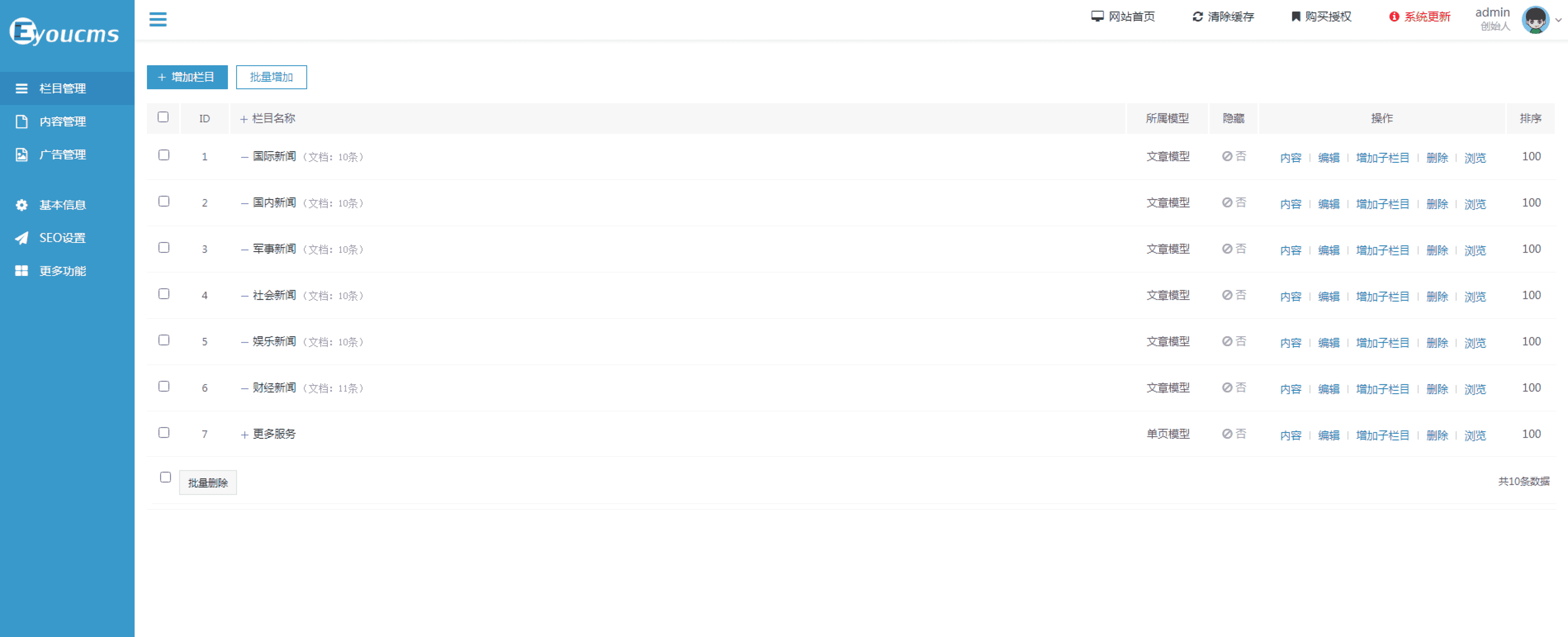Screen dimensions: 1568x637
Task: Click the Eyoucms logo
Action: click(x=64, y=32)
